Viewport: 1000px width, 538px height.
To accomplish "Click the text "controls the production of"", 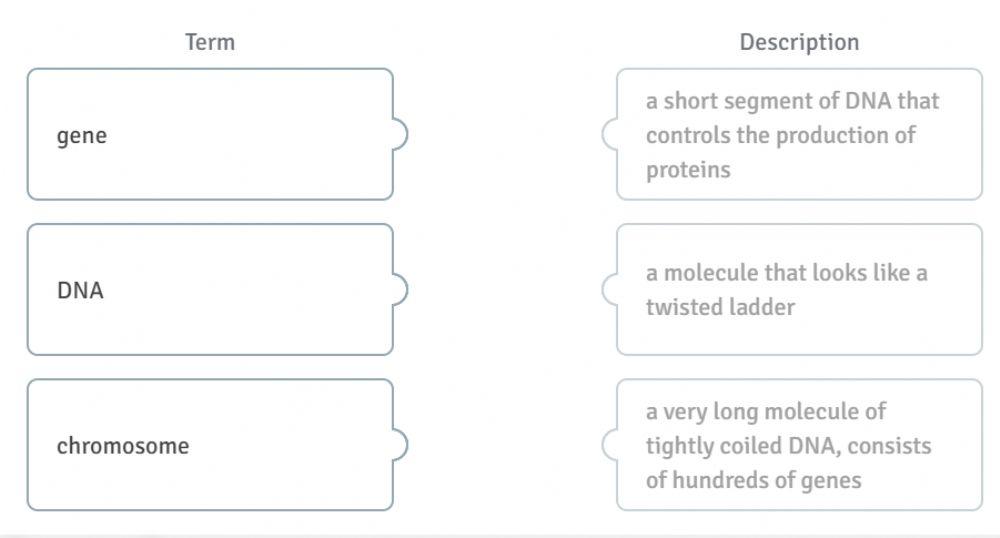I will [x=780, y=135].
